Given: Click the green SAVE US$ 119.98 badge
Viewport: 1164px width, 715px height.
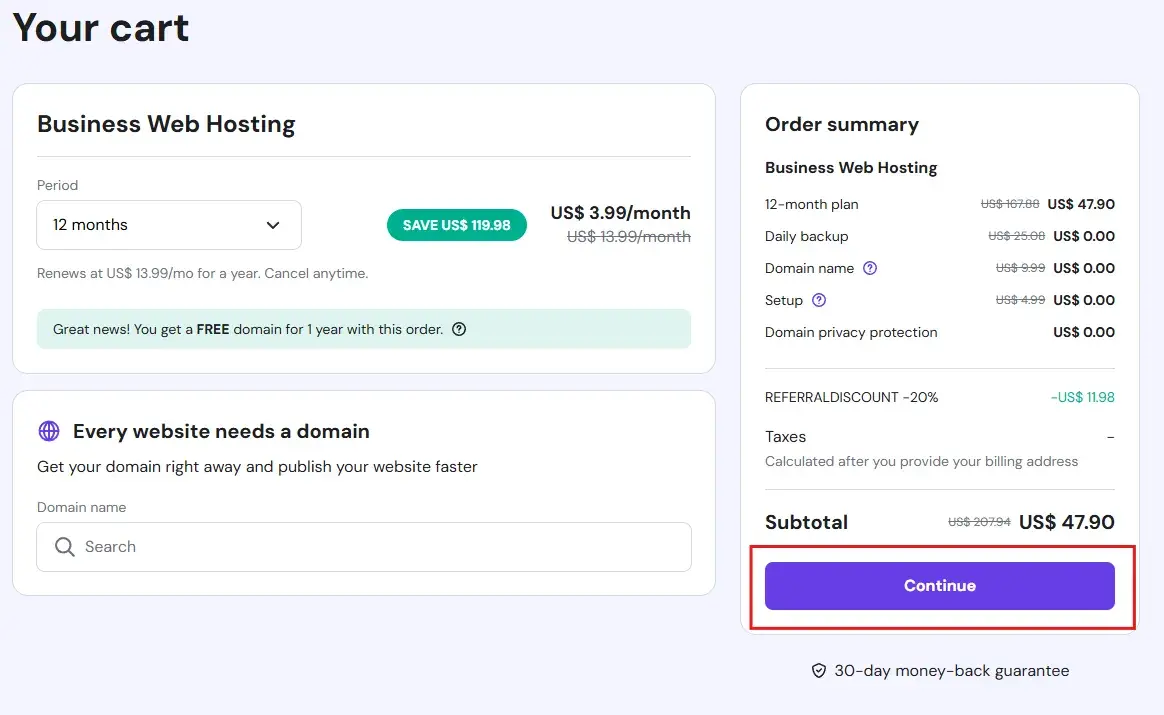Looking at the screenshot, I should tap(456, 225).
